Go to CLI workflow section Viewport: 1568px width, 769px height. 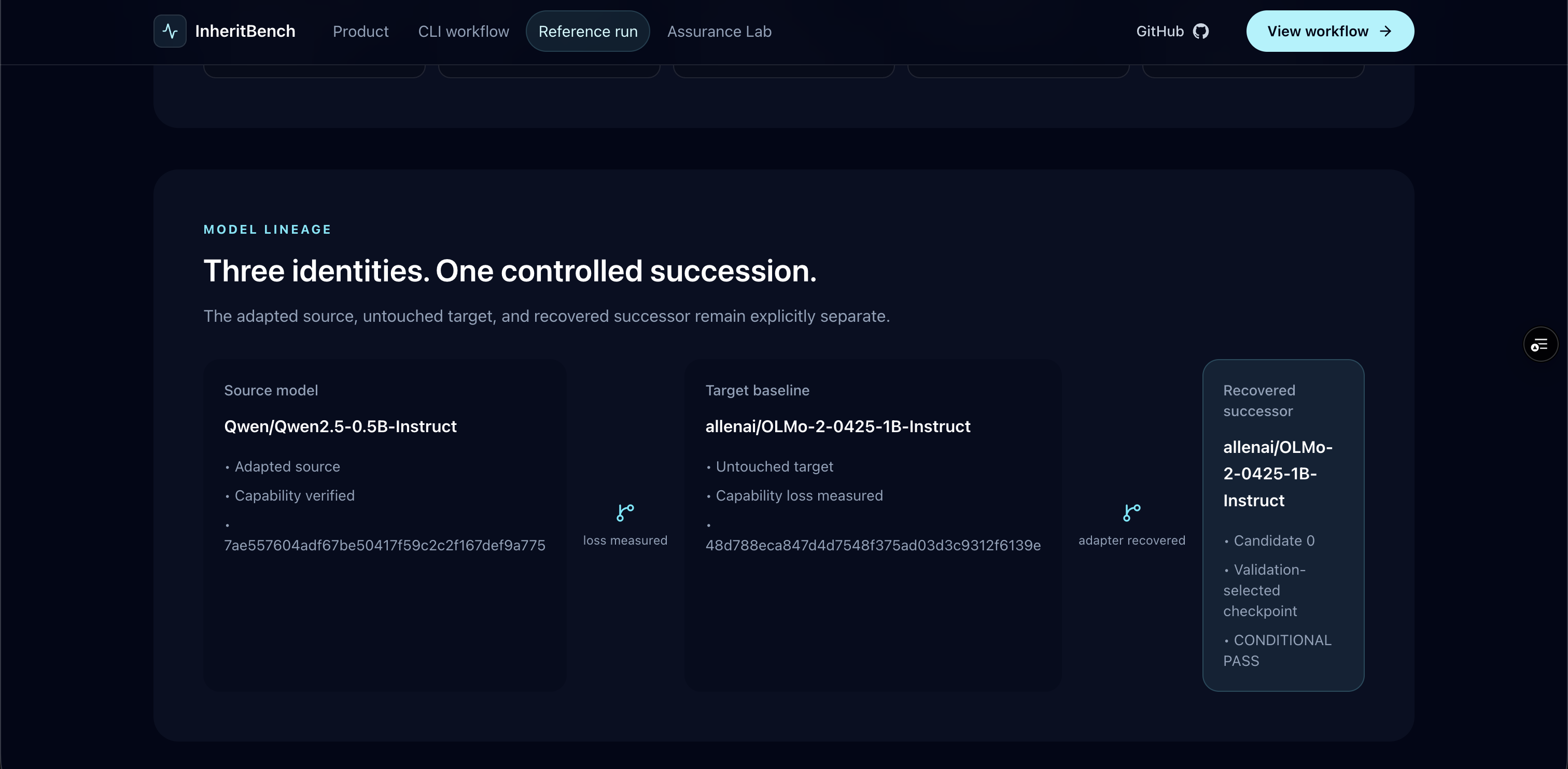[x=463, y=31]
